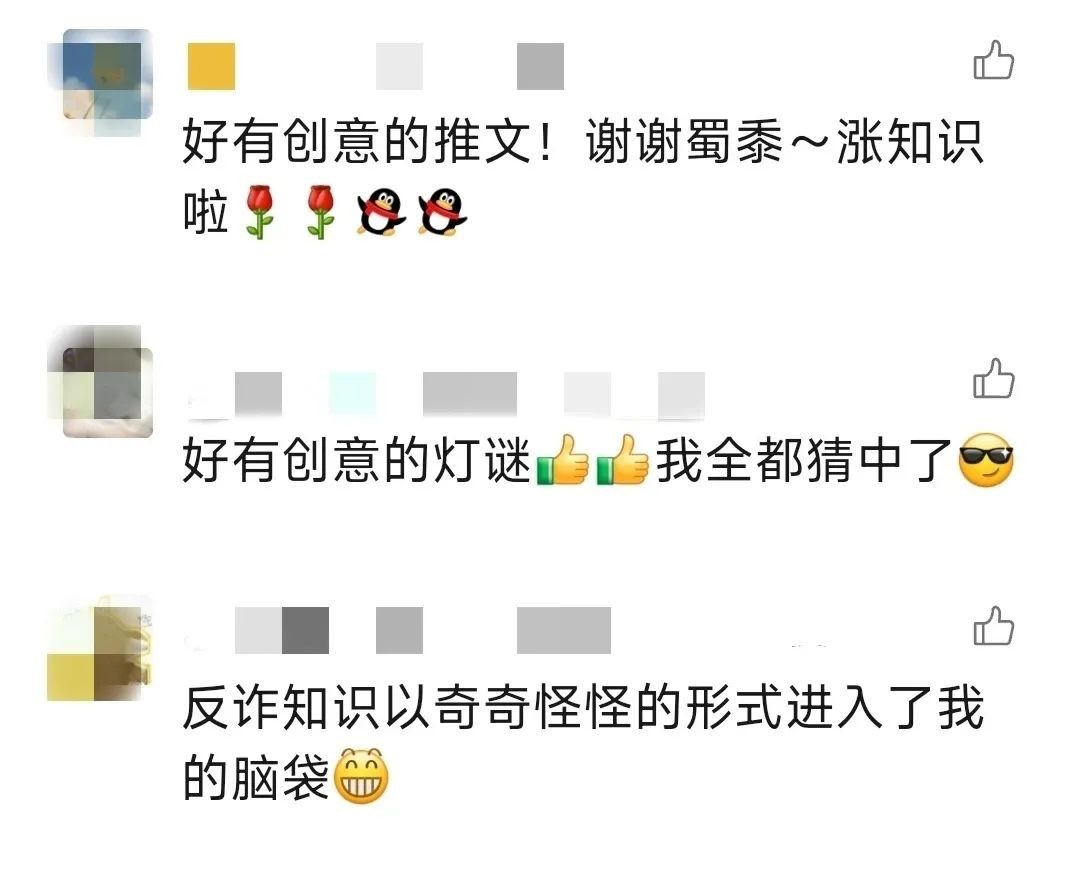Click the grinning emoji after 脑袋
Screen dimensions: 1080x883
tap(361, 776)
